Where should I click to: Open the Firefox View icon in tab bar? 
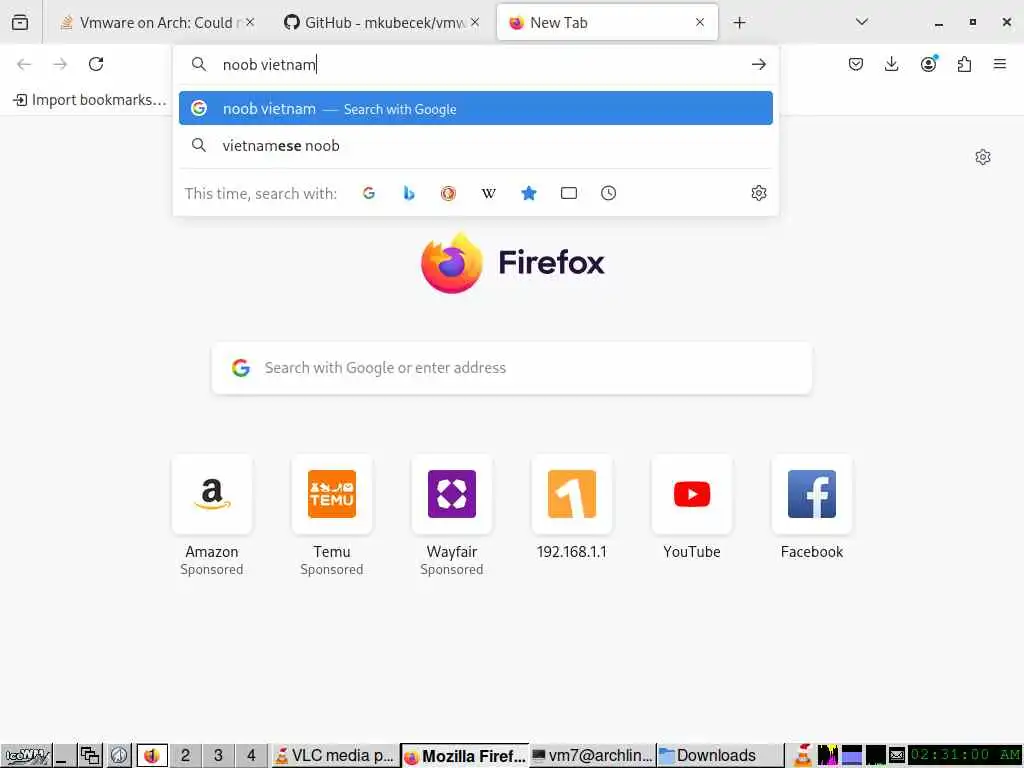tap(20, 22)
